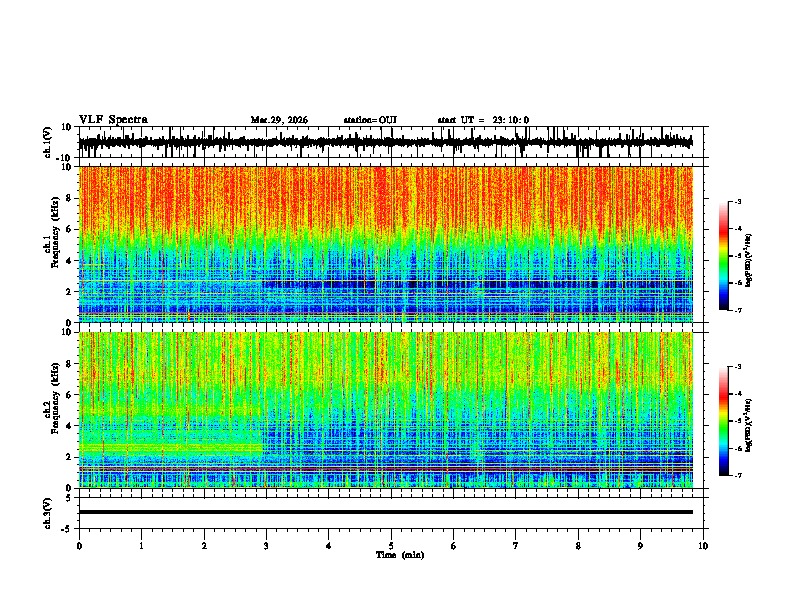Click the ch.1 voltage waveform trace
This screenshot has width=792, height=612.
pyautogui.click(x=385, y=142)
